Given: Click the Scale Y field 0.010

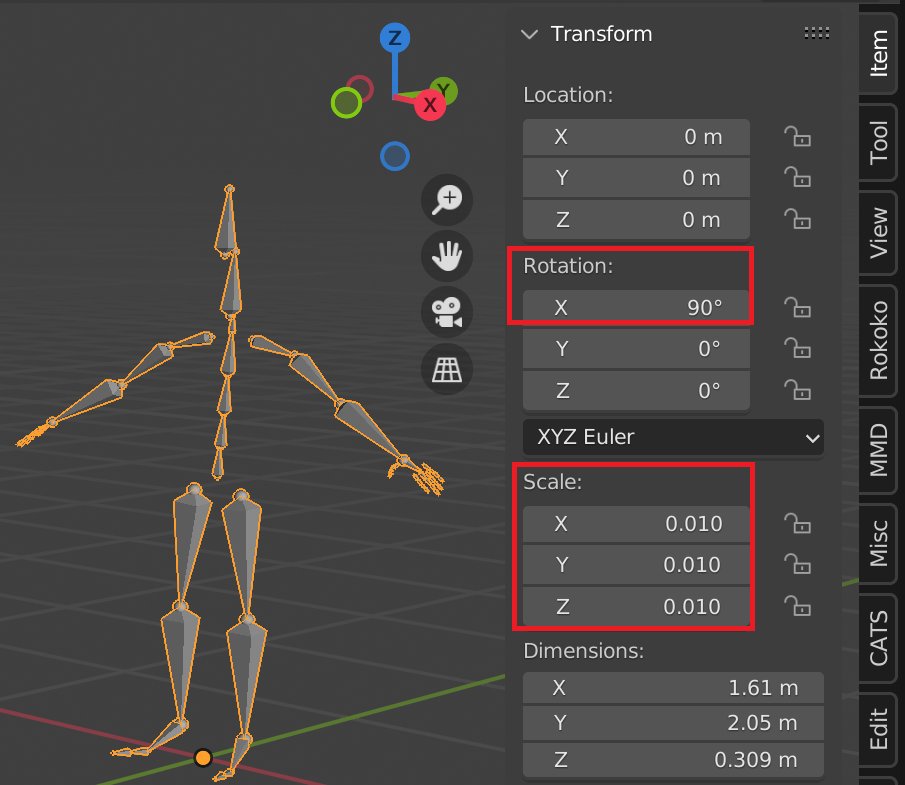Looking at the screenshot, I should point(636,564).
